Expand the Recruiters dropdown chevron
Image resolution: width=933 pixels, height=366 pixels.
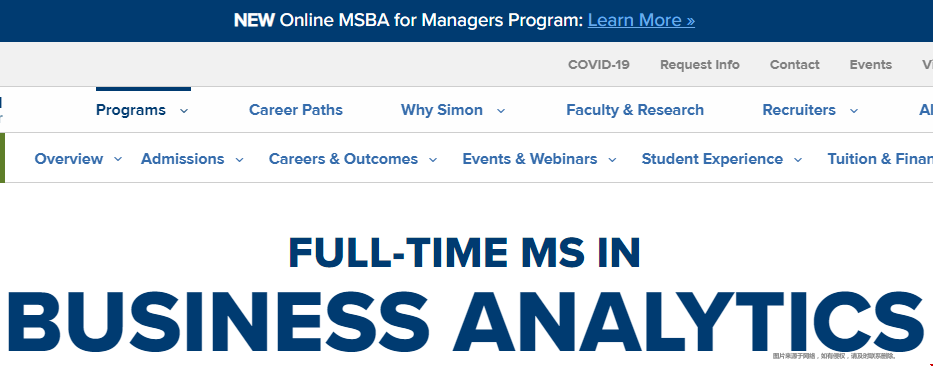click(x=854, y=111)
